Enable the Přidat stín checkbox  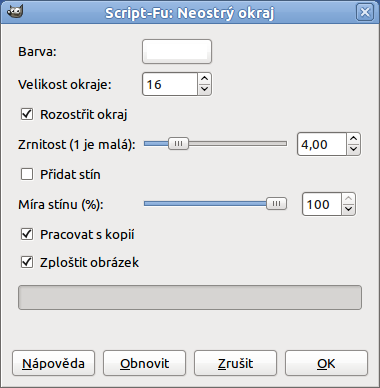pyautogui.click(x=27, y=174)
